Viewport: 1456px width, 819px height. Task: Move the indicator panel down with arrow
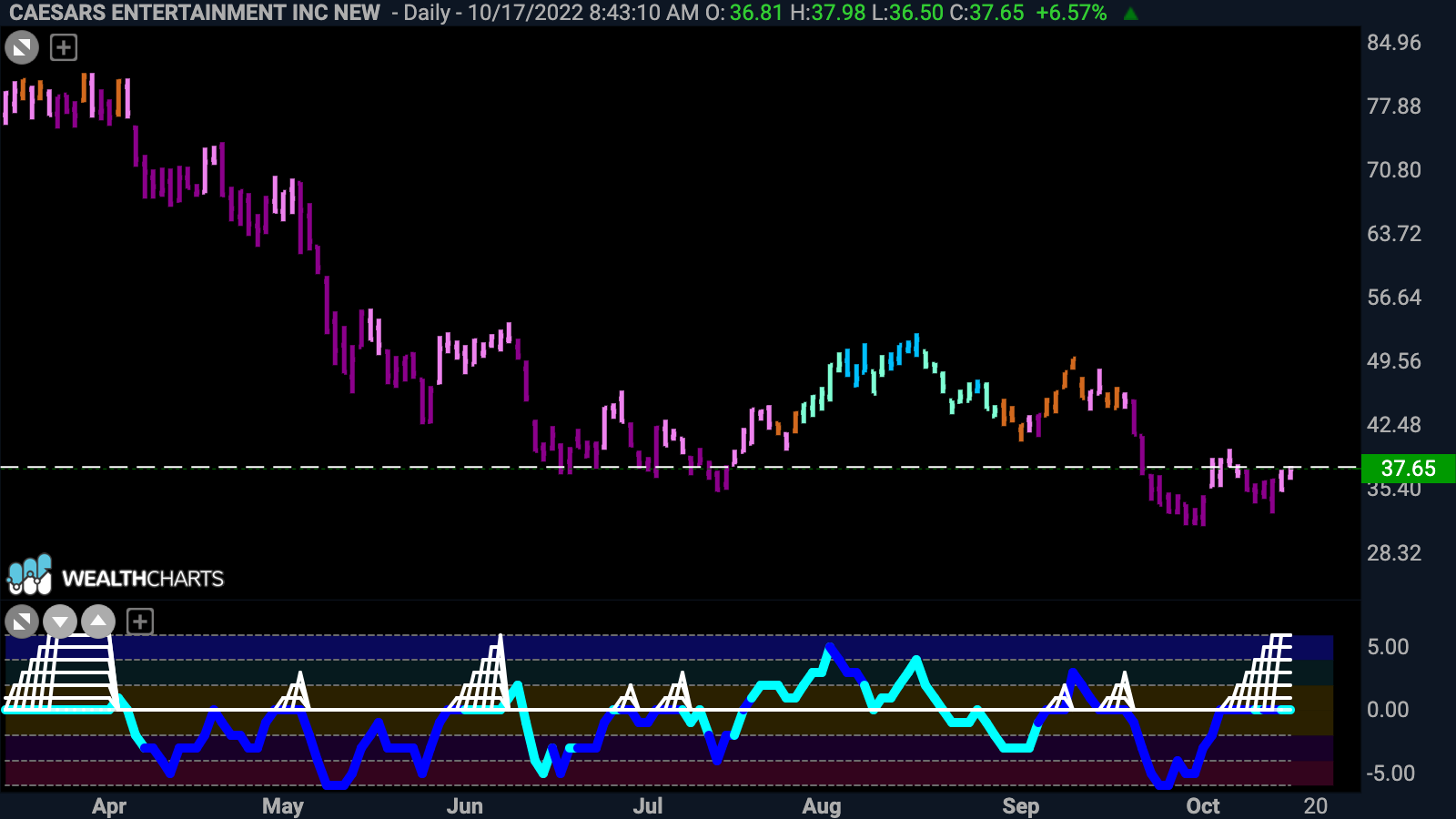(60, 622)
